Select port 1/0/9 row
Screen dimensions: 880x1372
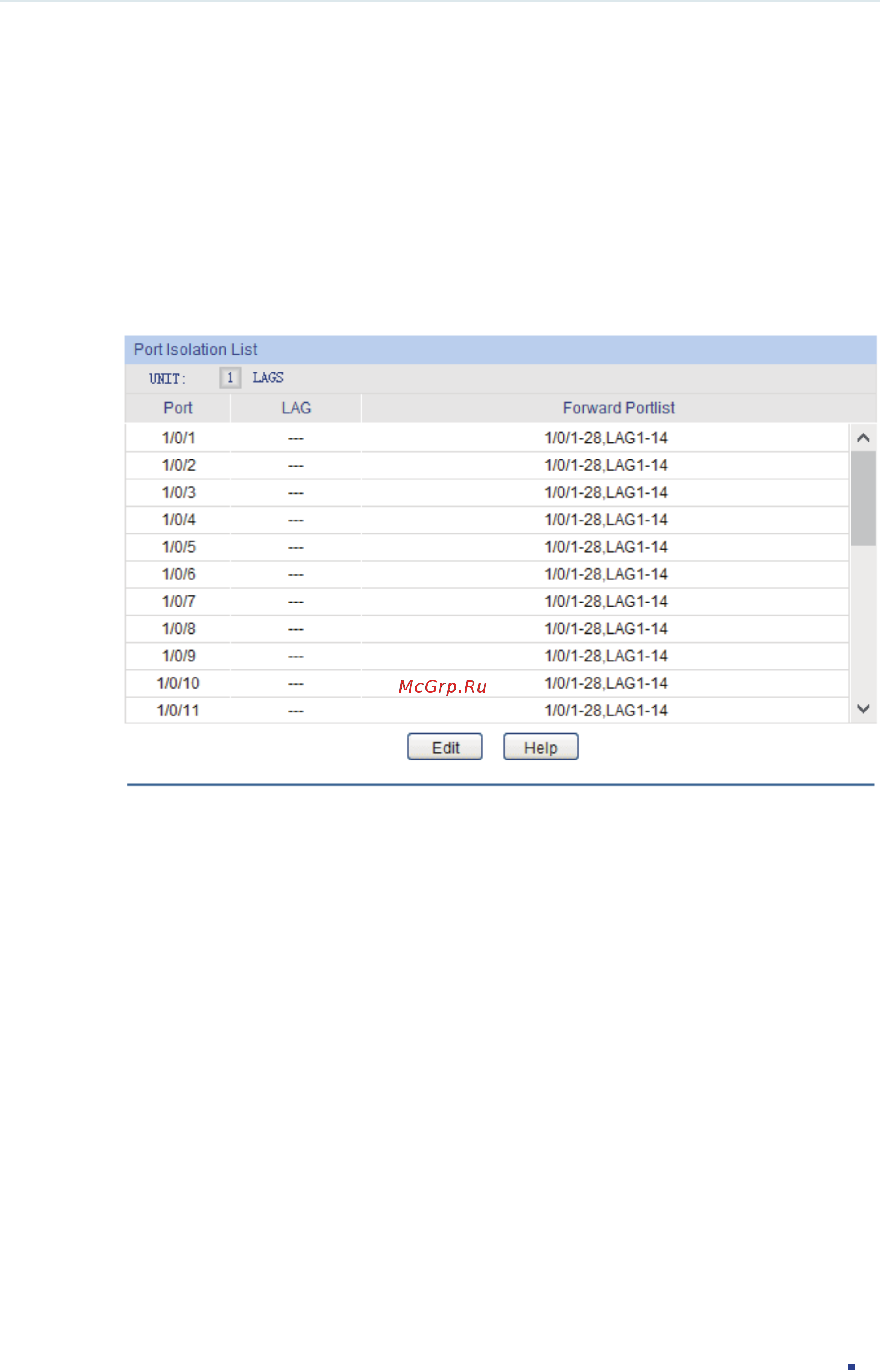point(487,656)
